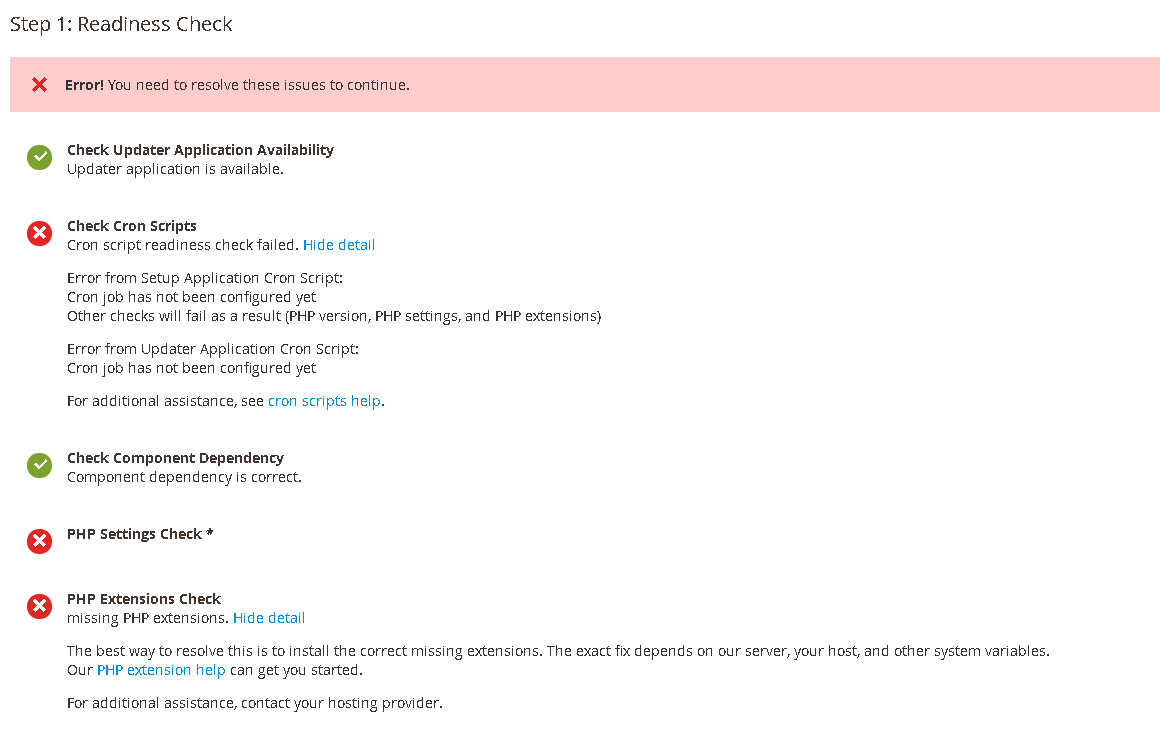Click the green check icon beside Updater Application Availability

pyautogui.click(x=39, y=157)
